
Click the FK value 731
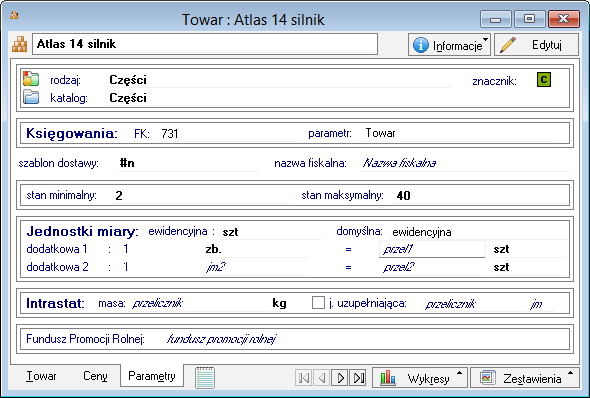(x=170, y=134)
